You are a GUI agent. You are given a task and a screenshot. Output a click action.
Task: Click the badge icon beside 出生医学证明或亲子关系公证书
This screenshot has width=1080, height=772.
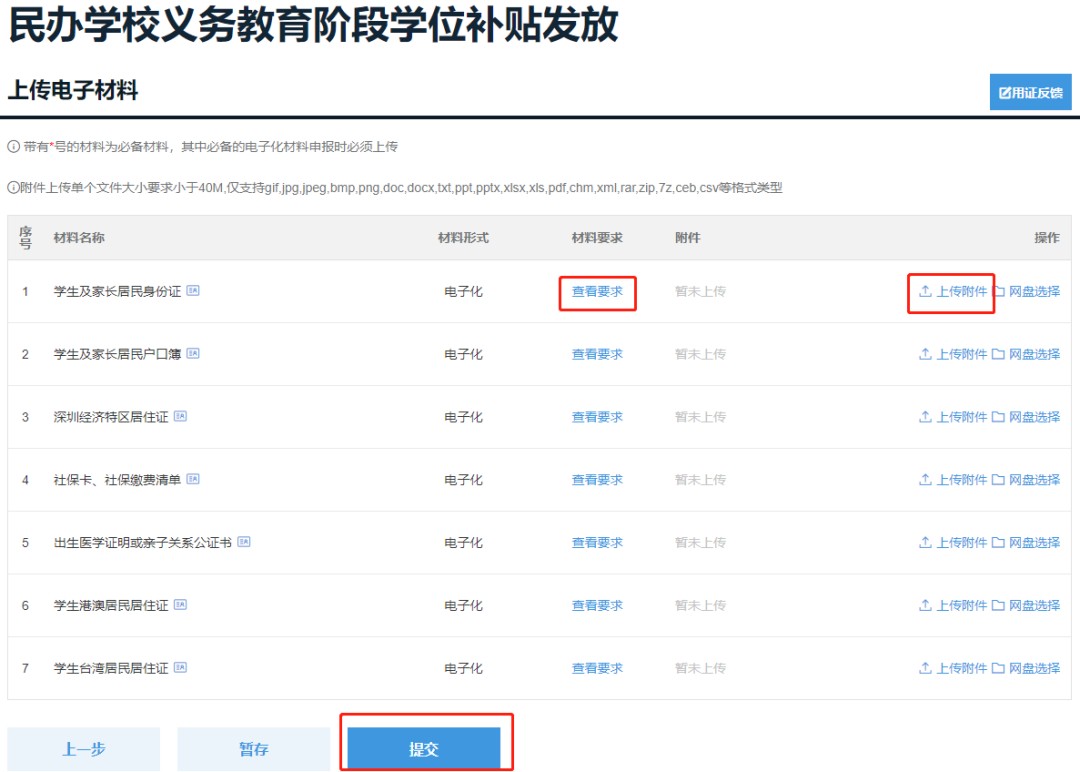[243, 542]
